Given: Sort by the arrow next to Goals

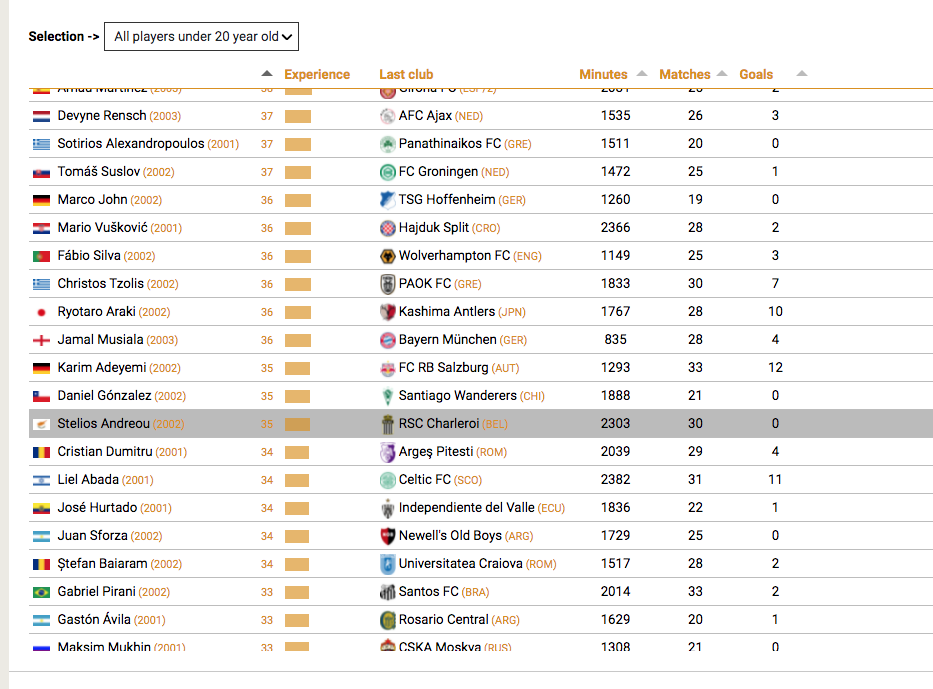Looking at the screenshot, I should click(x=801, y=73).
